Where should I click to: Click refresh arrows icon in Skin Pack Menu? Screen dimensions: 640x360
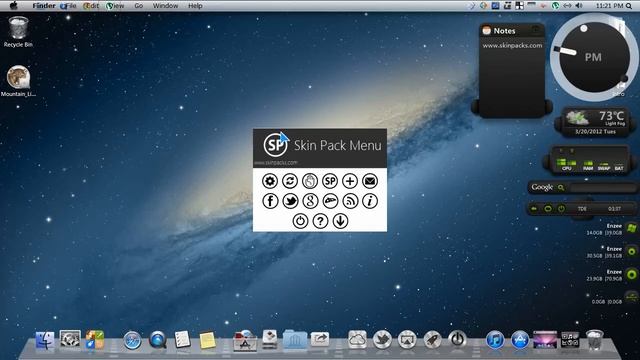(x=290, y=181)
